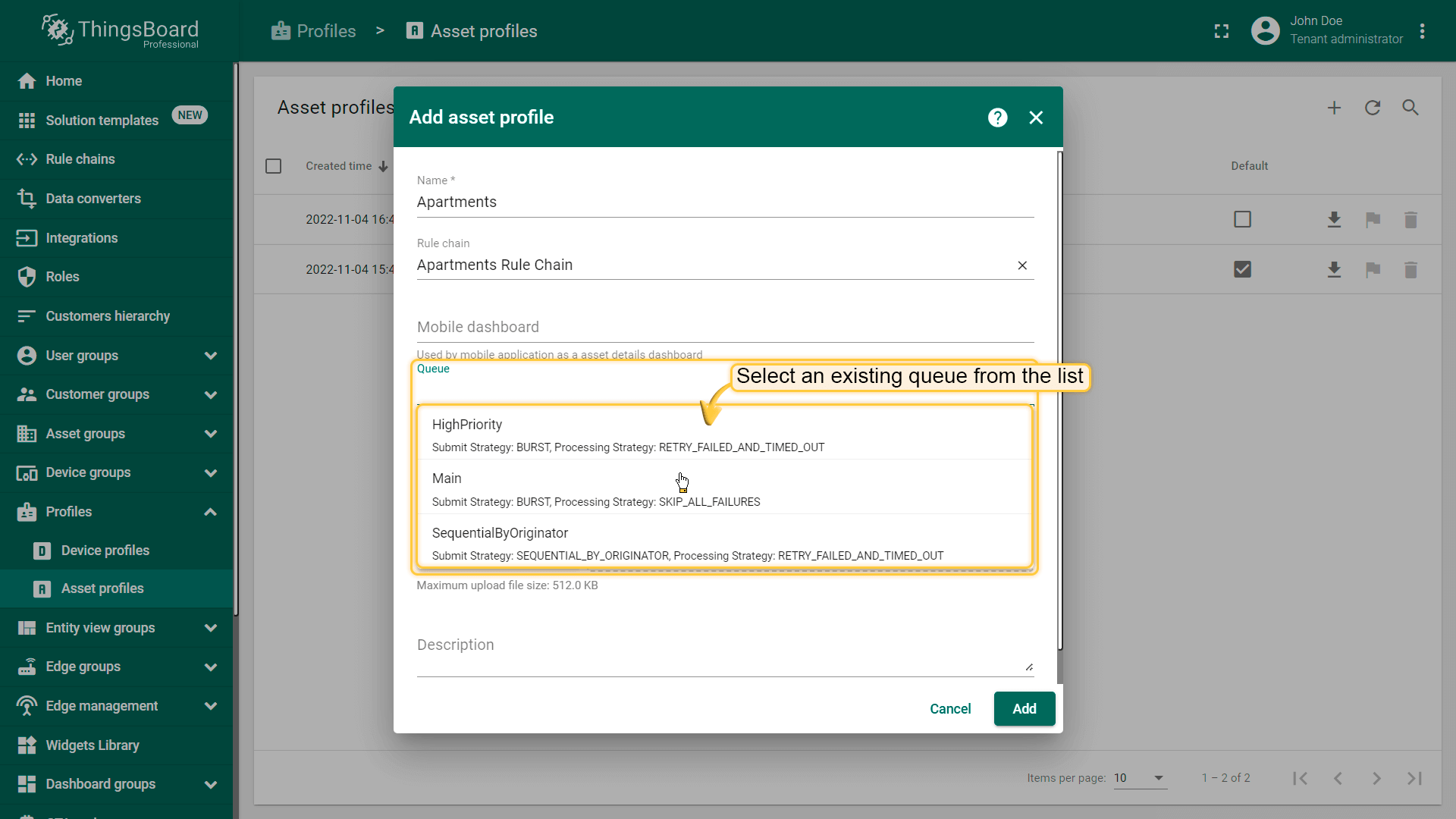1456x819 pixels.
Task: Delete the second asset profile row
Action: (1410, 270)
